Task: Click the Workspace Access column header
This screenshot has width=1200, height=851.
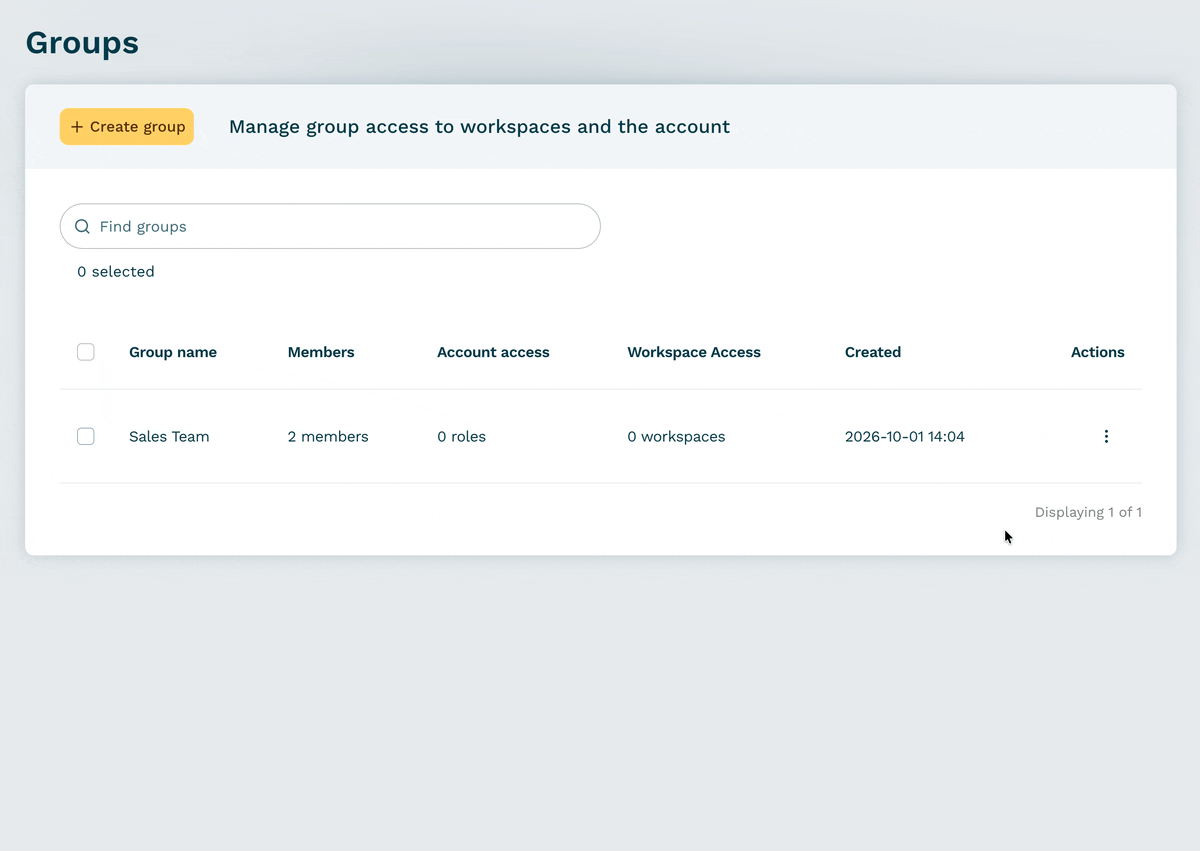Action: coord(694,352)
